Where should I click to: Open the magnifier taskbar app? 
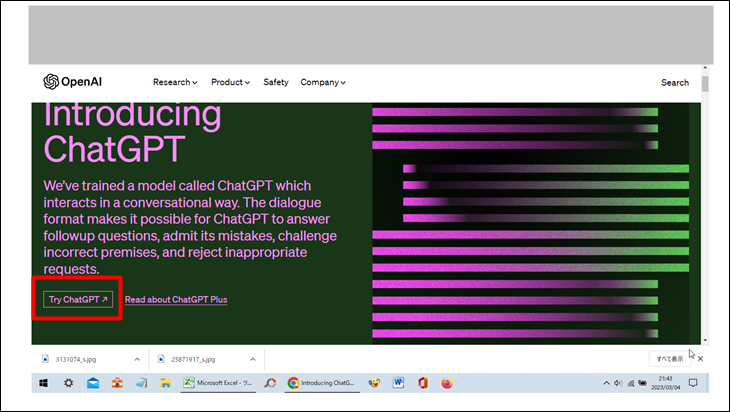[x=270, y=383]
